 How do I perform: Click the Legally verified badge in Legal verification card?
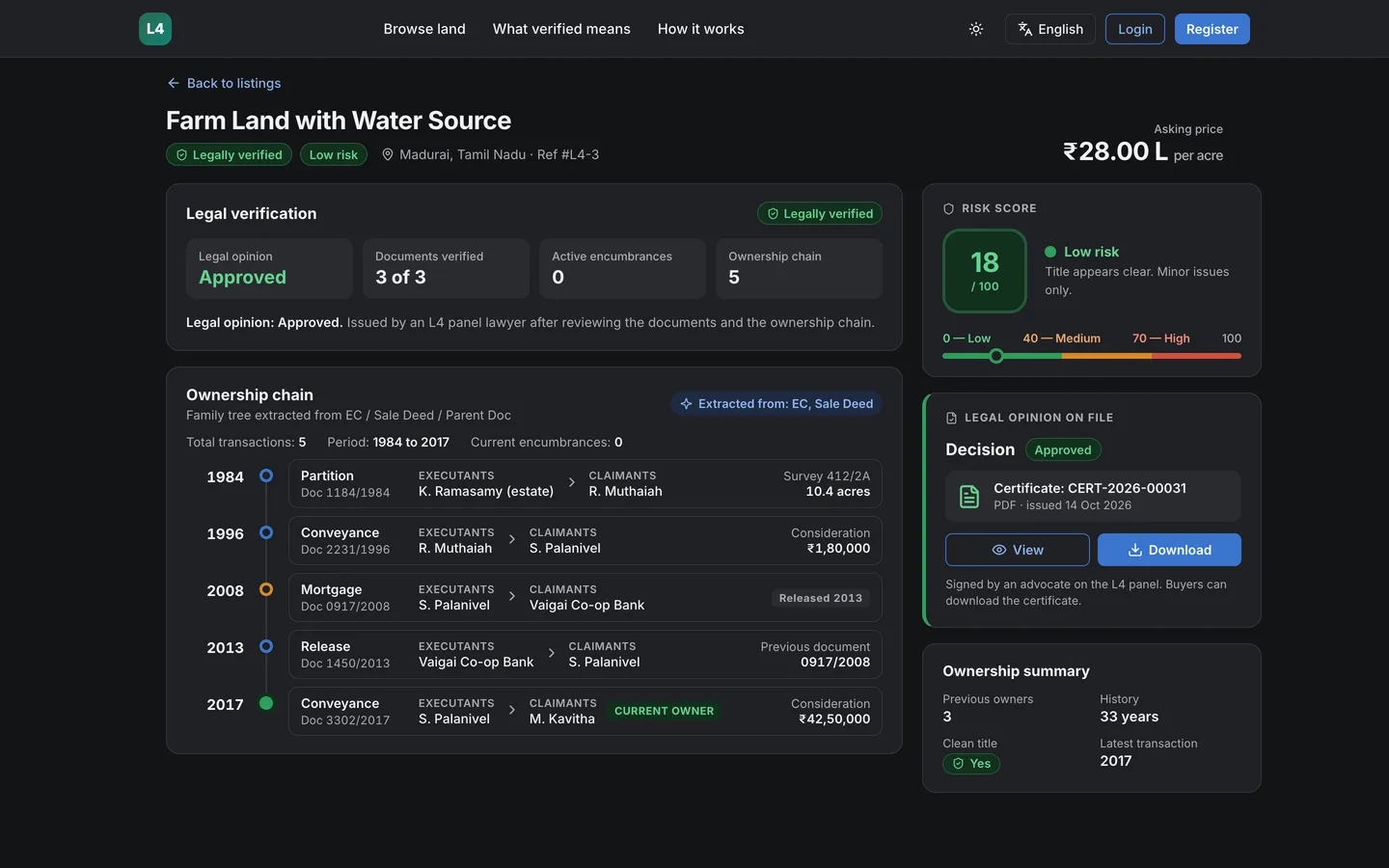(x=820, y=213)
